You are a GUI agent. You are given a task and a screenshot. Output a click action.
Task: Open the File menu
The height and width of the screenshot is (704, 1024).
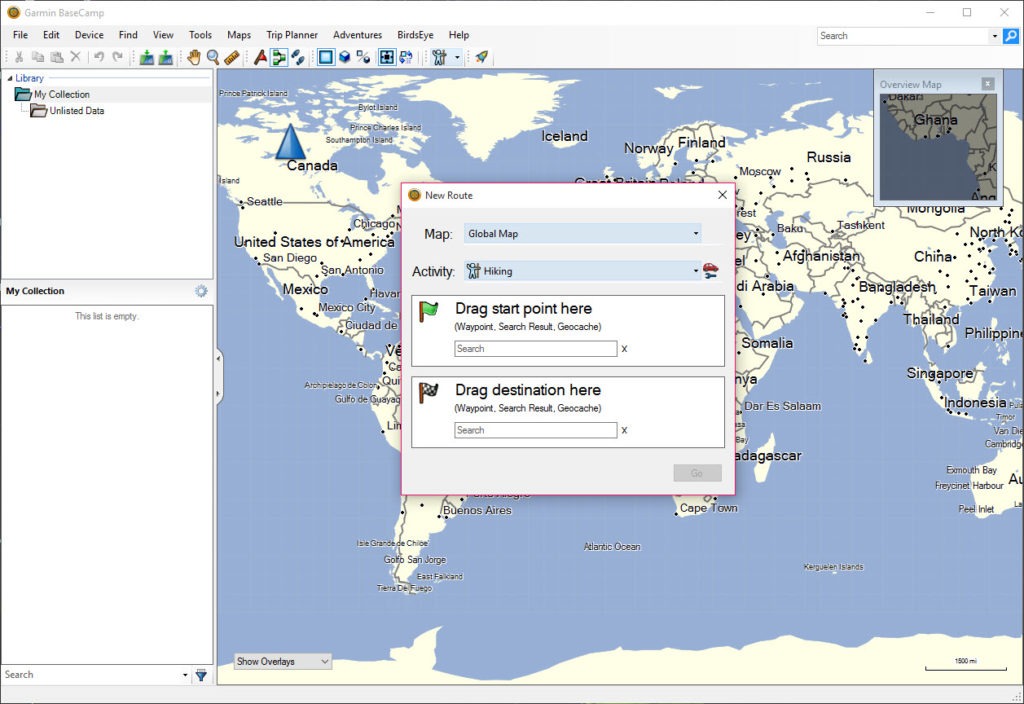pyautogui.click(x=20, y=35)
